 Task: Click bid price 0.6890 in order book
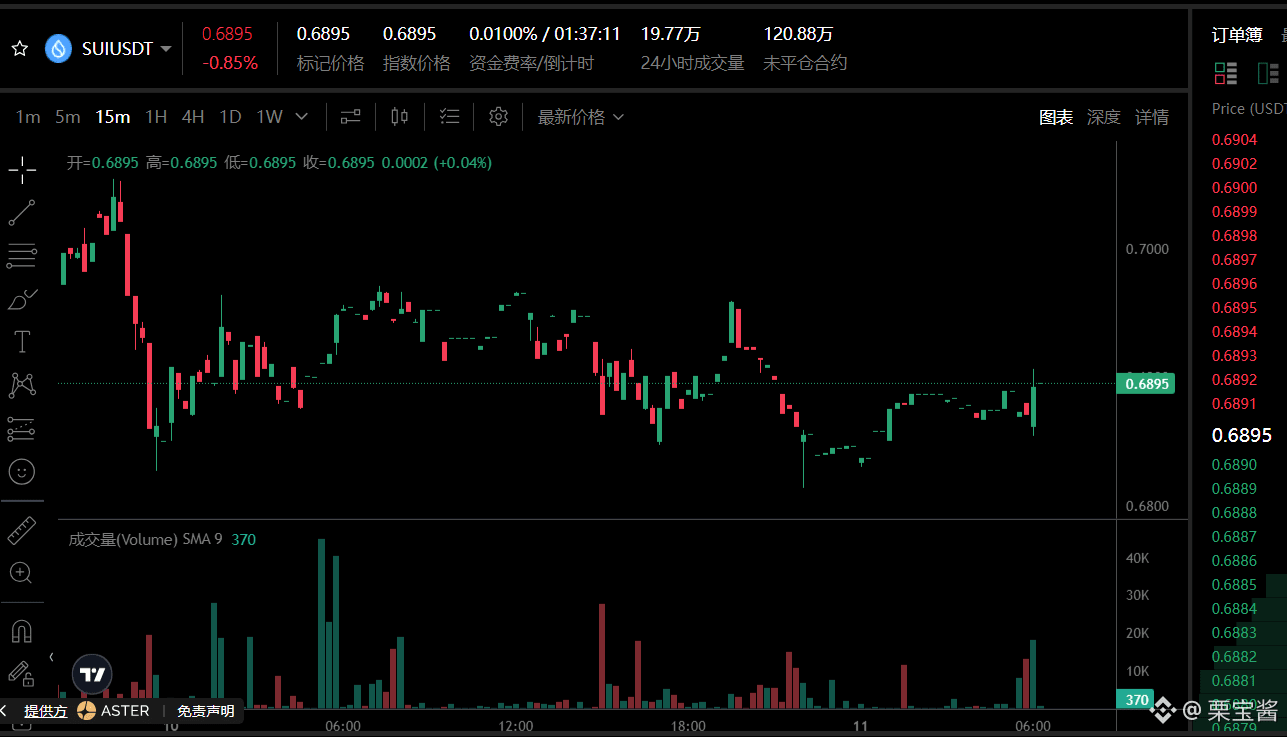click(x=1234, y=465)
